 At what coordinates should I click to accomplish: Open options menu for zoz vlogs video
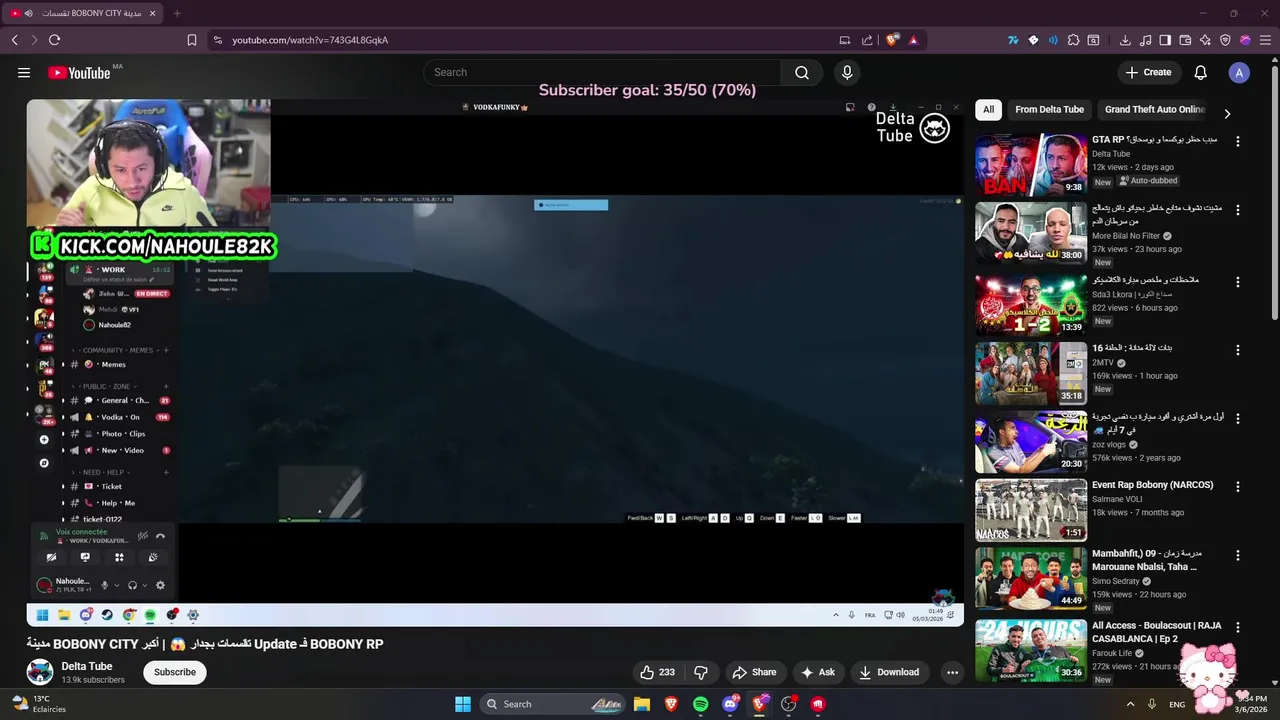point(1238,417)
